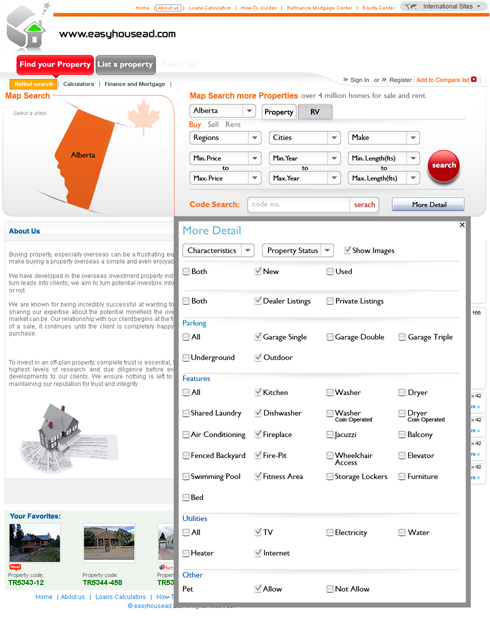
Task: Click the Add to Compare list link
Action: point(443,80)
